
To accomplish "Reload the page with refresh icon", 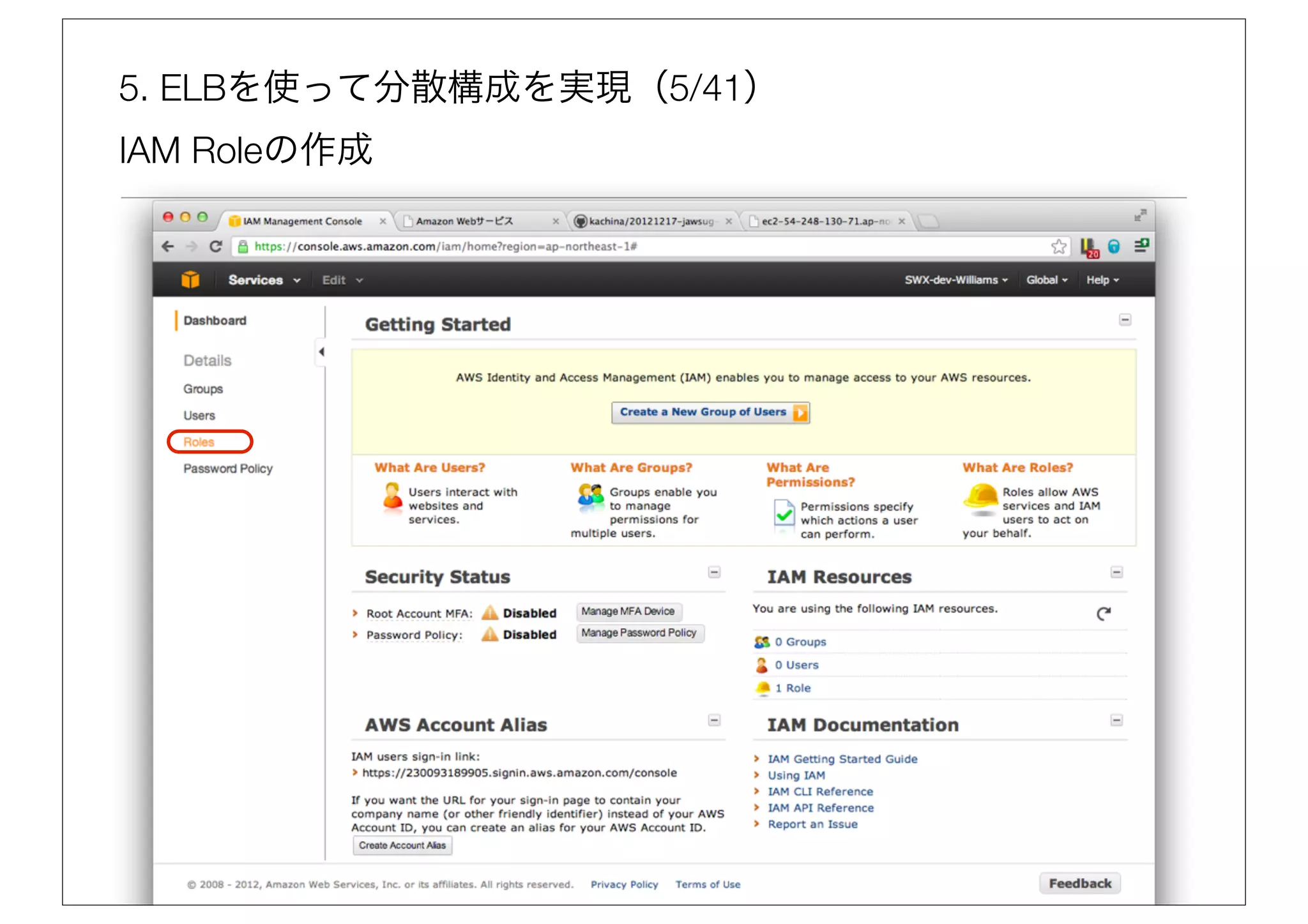I will (x=216, y=246).
